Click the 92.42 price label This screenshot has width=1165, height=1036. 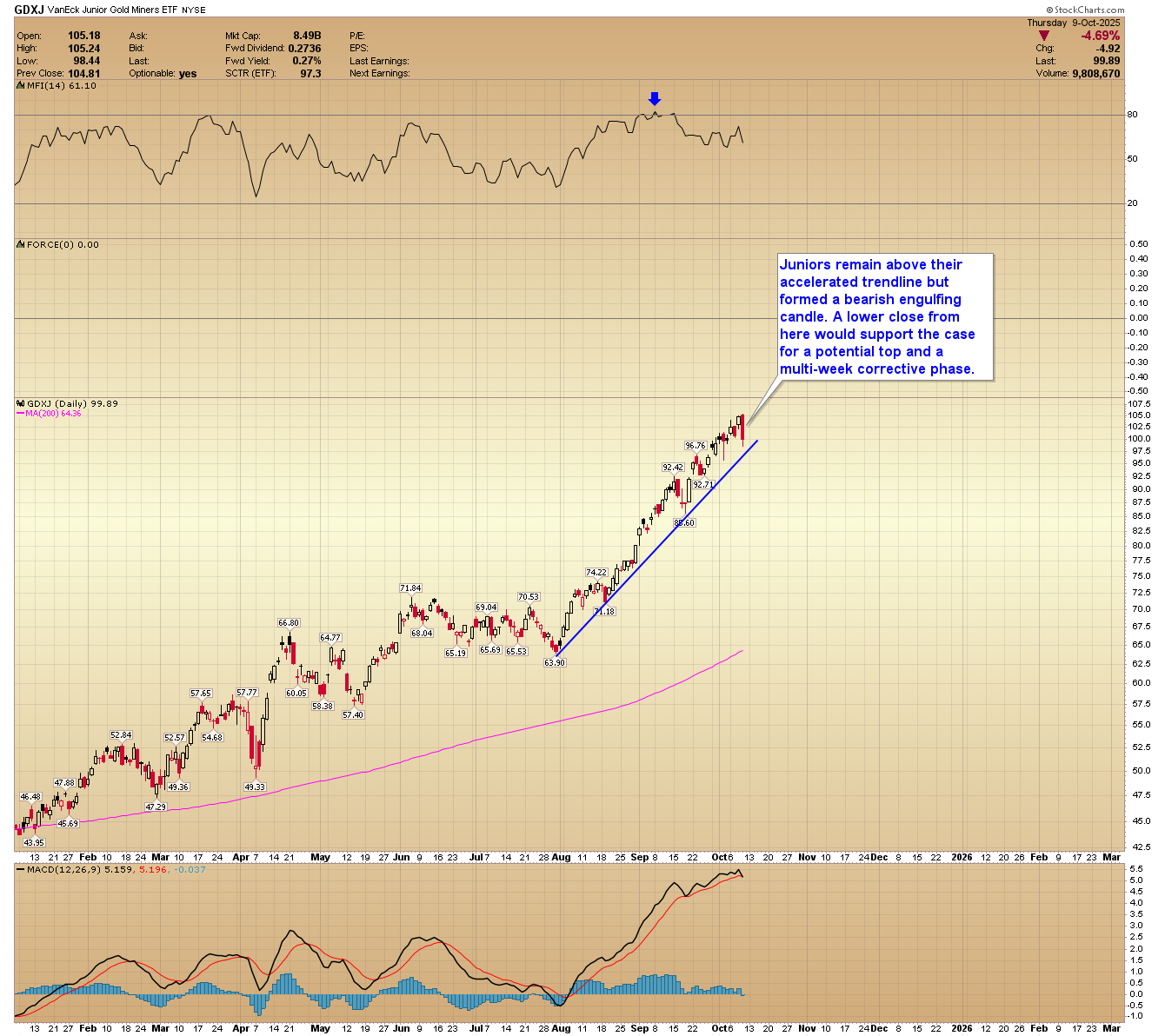tap(673, 468)
